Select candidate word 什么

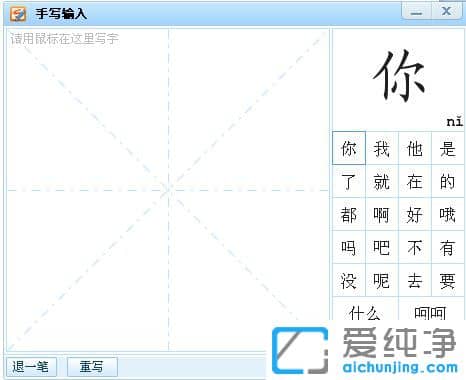tap(365, 309)
